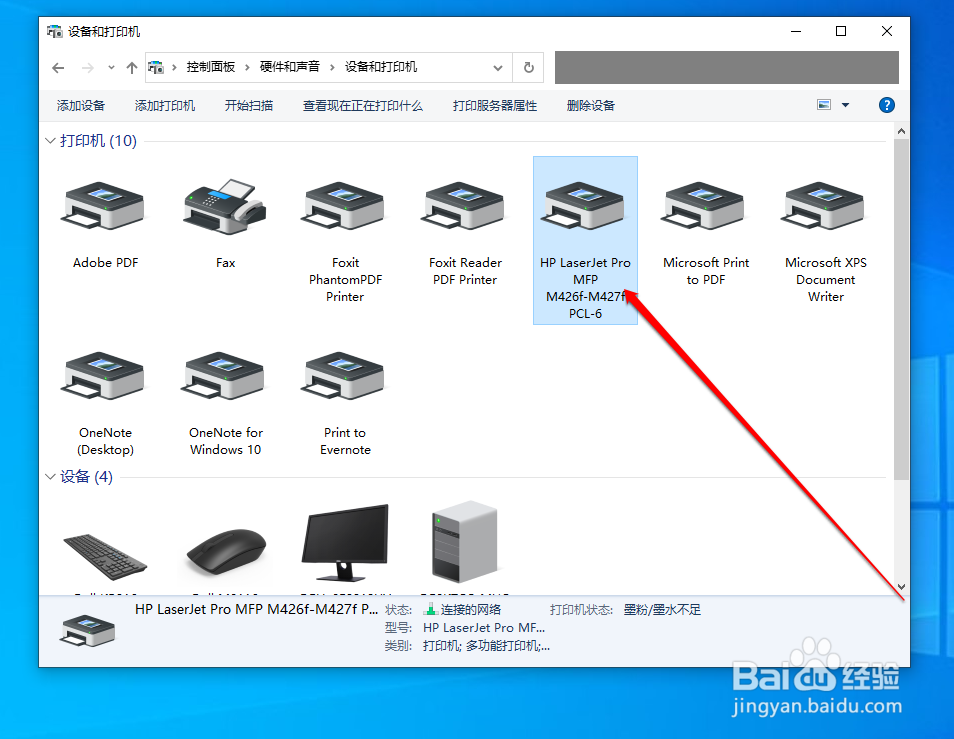Click 删除设备 in the toolbar
Viewport: 954px width, 739px height.
point(591,106)
